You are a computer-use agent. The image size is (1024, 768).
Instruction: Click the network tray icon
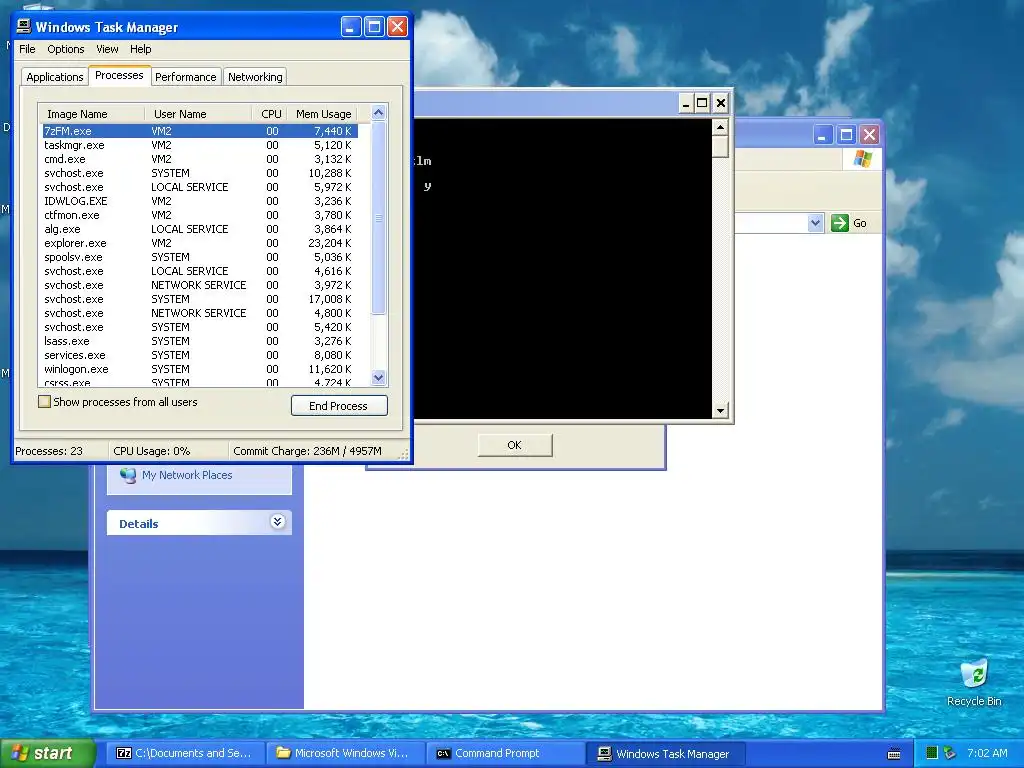[x=950, y=753]
